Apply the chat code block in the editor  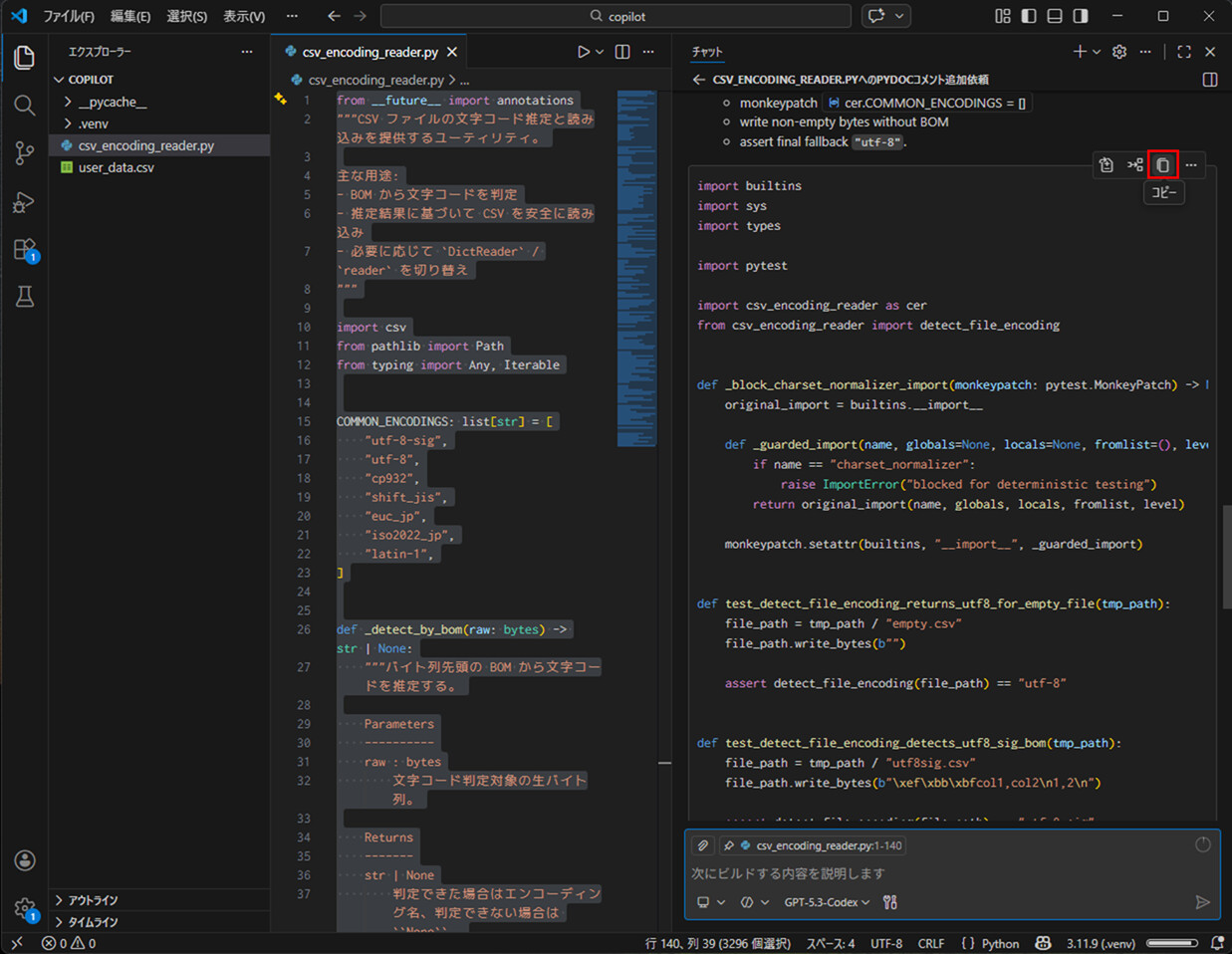1106,164
